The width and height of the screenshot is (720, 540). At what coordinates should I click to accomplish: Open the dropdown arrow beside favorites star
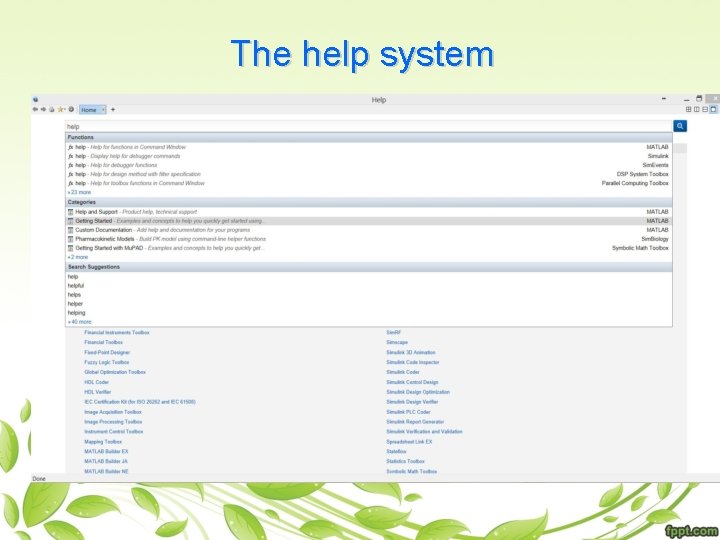[x=64, y=110]
